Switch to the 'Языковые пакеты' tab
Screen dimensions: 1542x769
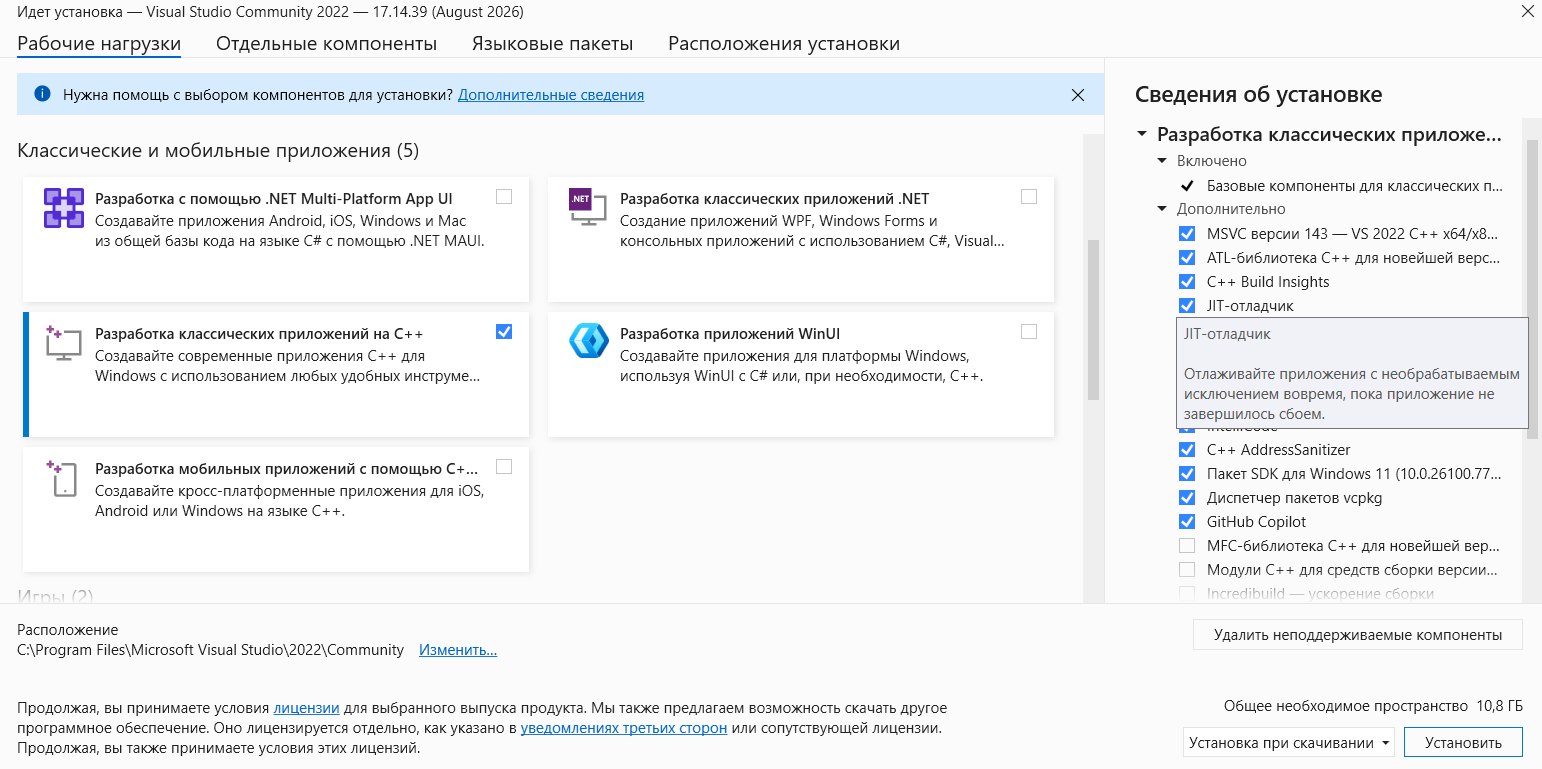pos(553,44)
